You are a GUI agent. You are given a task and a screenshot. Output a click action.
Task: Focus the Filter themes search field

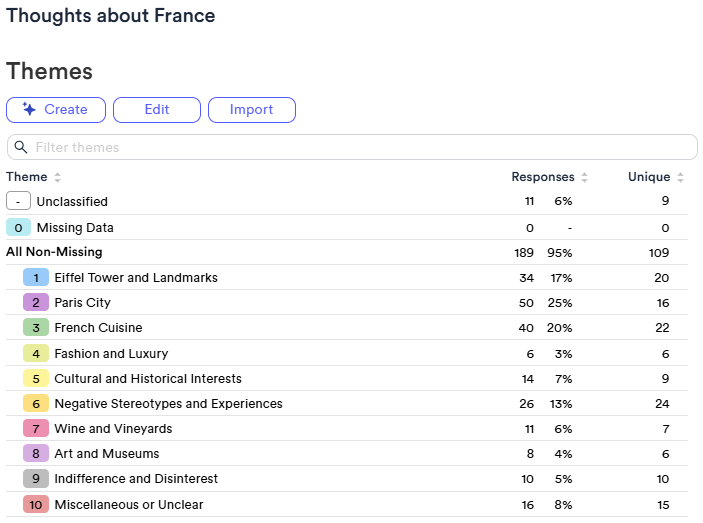tap(360, 147)
